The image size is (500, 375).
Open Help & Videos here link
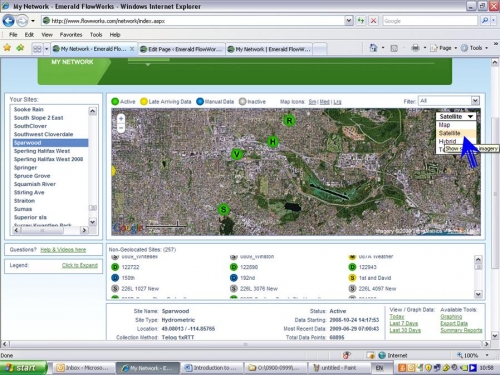[x=63, y=250]
